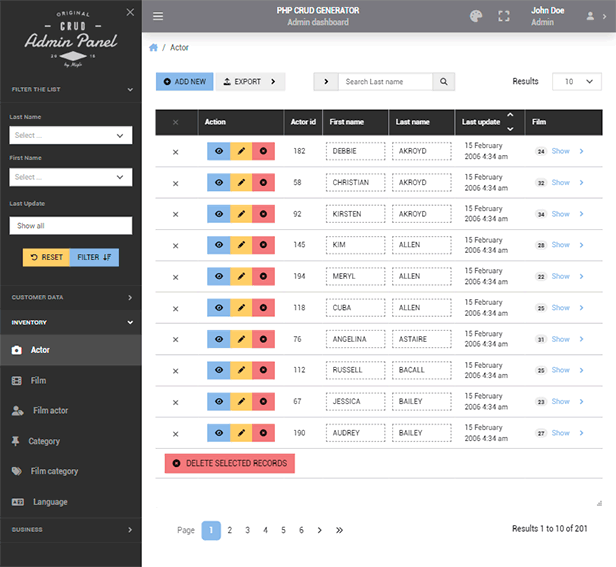Select the row for Audrey Bailey
The height and width of the screenshot is (567, 616).
tap(176, 433)
